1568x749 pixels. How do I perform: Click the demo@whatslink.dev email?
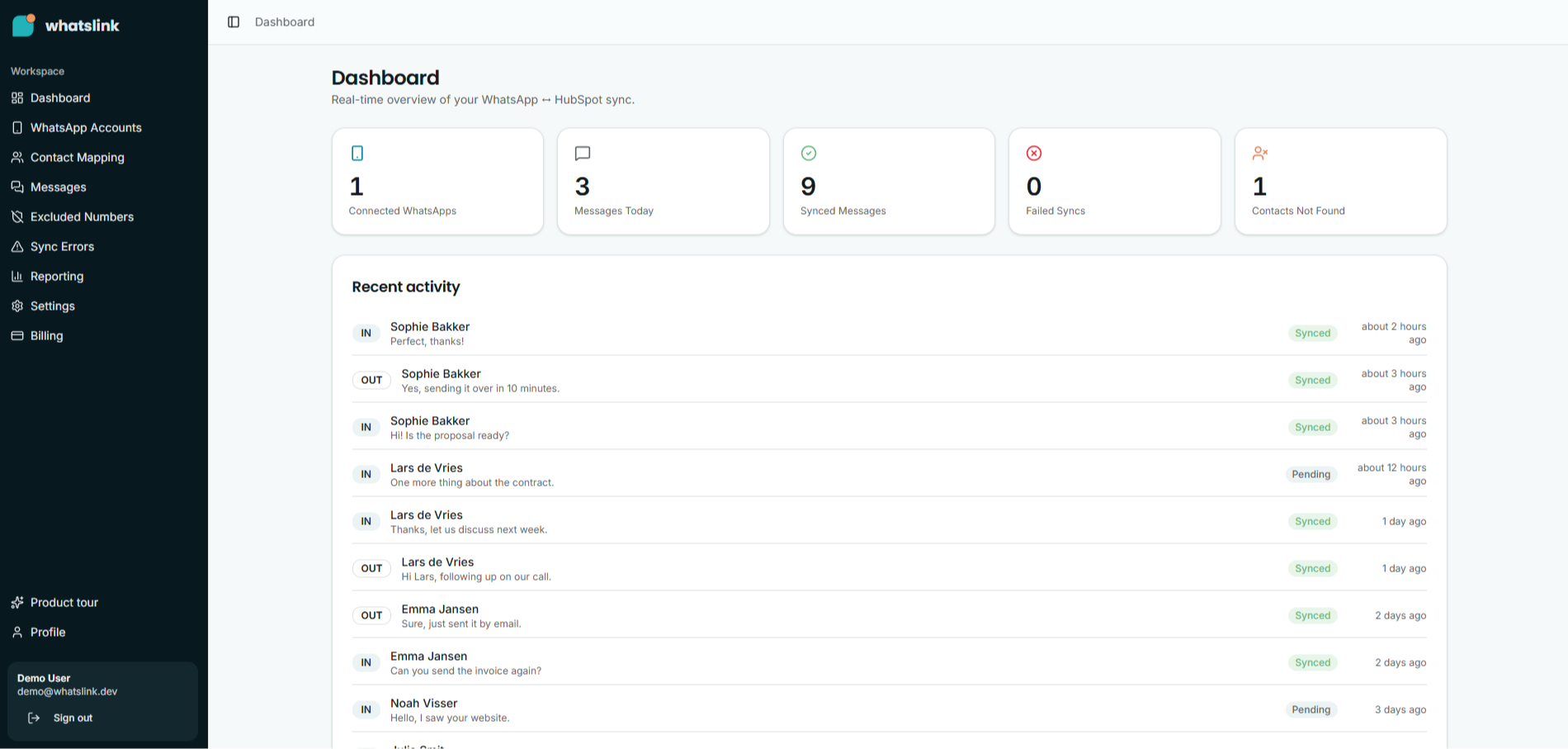[67, 691]
